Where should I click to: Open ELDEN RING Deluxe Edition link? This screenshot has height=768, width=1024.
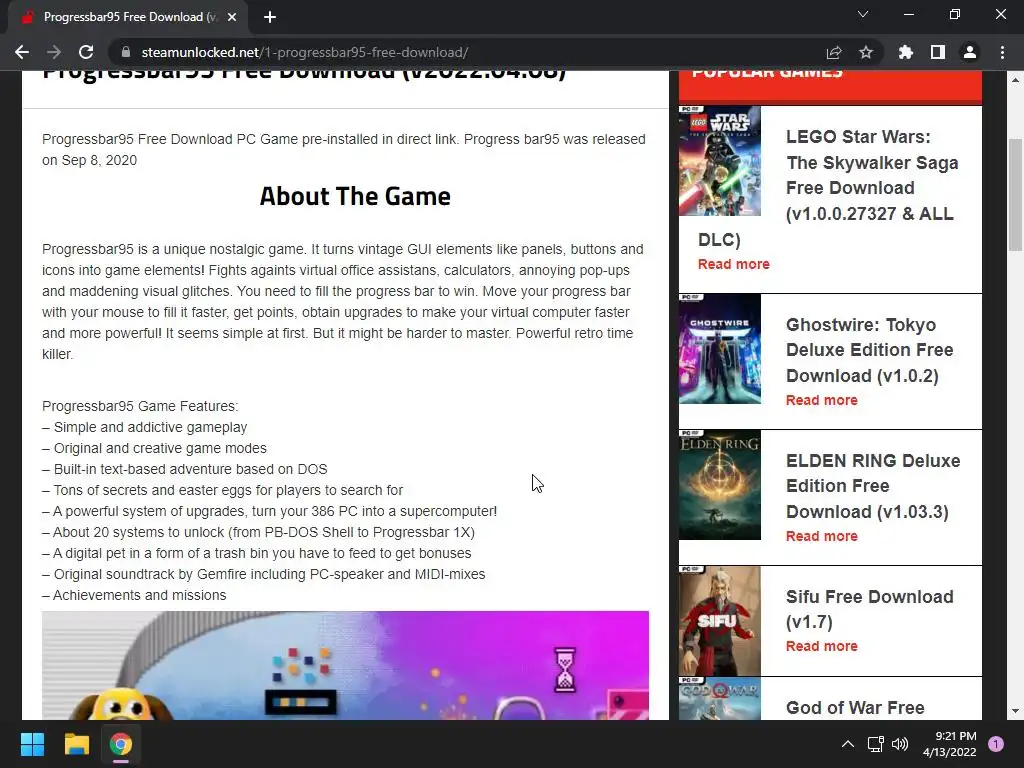tap(873, 486)
